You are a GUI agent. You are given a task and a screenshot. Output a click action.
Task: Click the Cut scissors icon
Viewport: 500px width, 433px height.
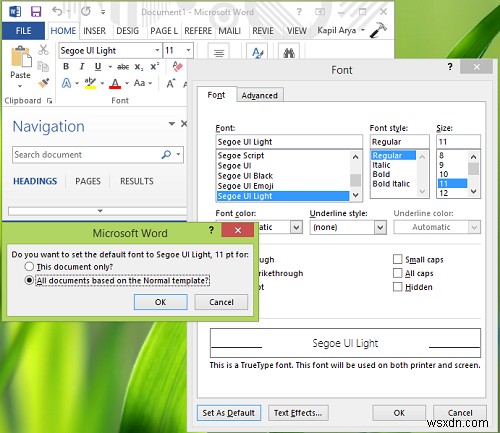(43, 50)
